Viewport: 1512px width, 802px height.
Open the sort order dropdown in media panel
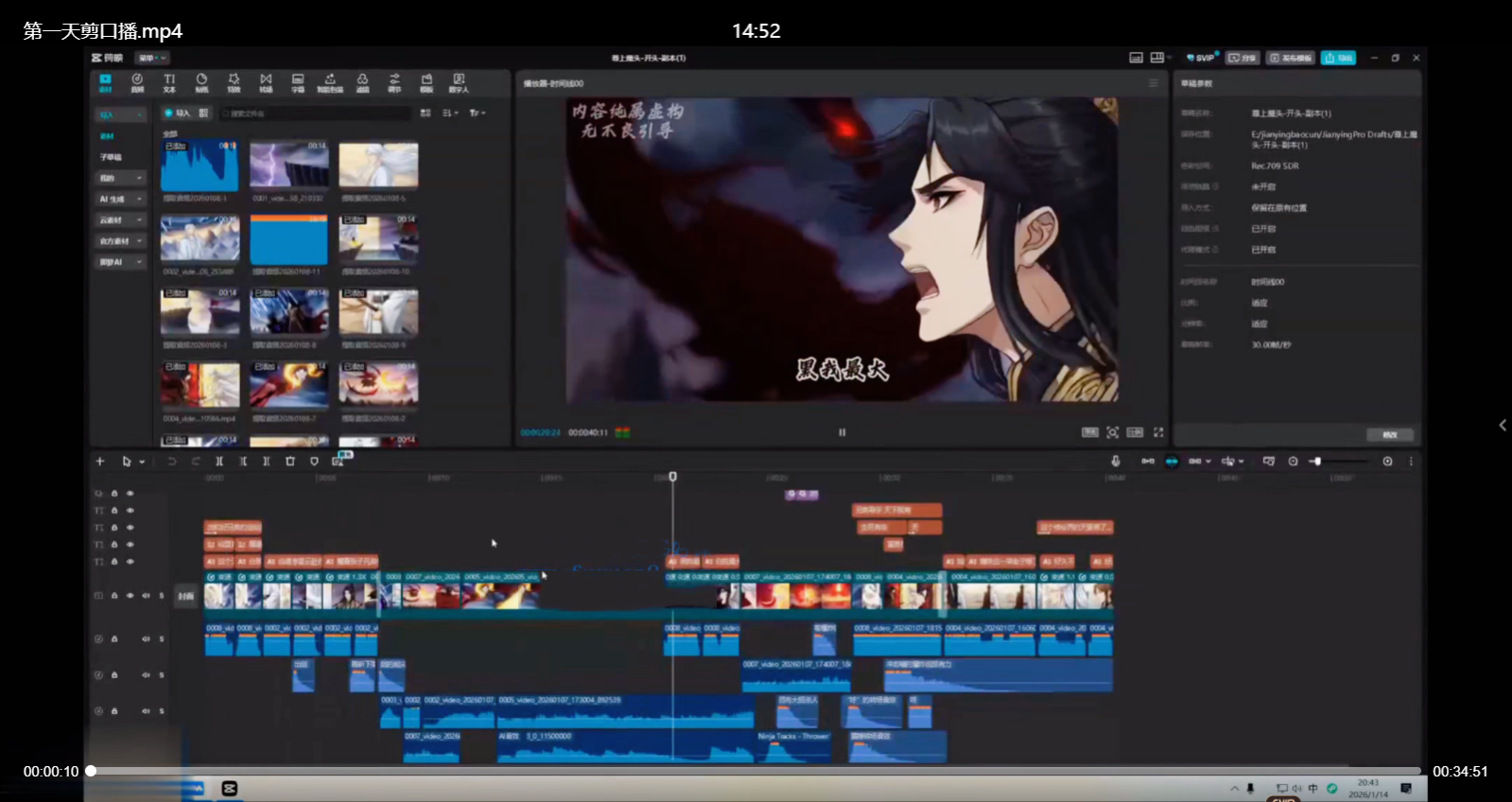tap(450, 113)
